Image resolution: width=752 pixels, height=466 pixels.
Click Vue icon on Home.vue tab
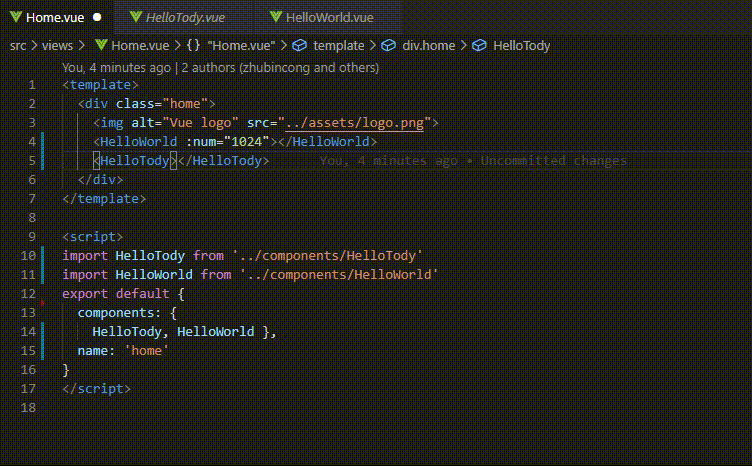coord(16,17)
